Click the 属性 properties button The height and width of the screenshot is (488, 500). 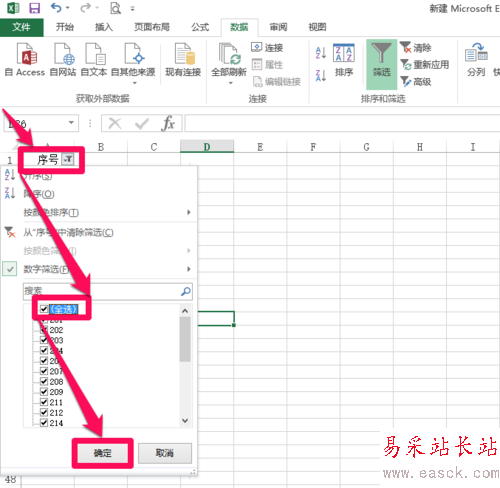pyautogui.click(x=267, y=65)
